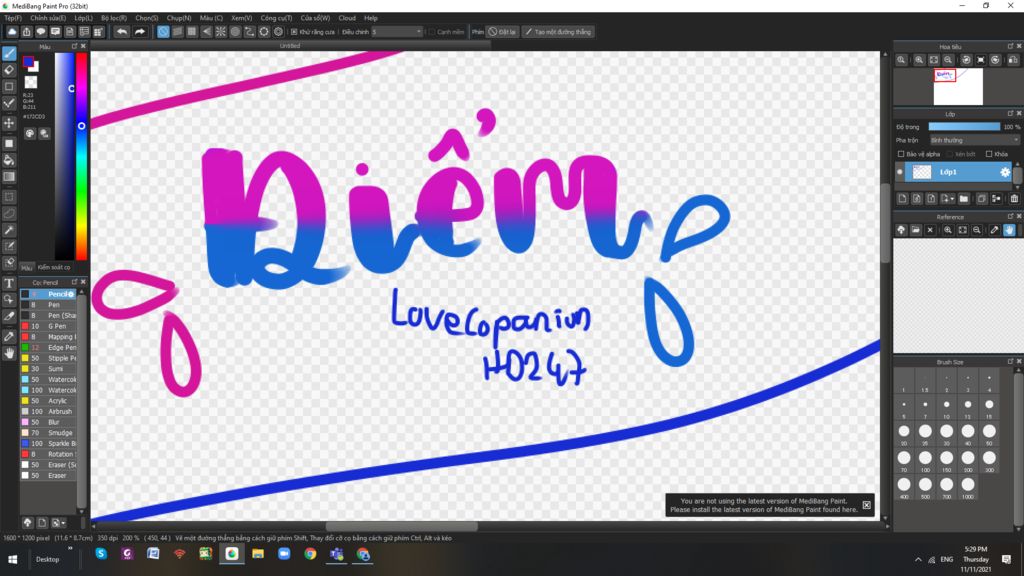Toggle visibility of layer Lớp1
This screenshot has height=576, width=1024.
pyautogui.click(x=900, y=172)
